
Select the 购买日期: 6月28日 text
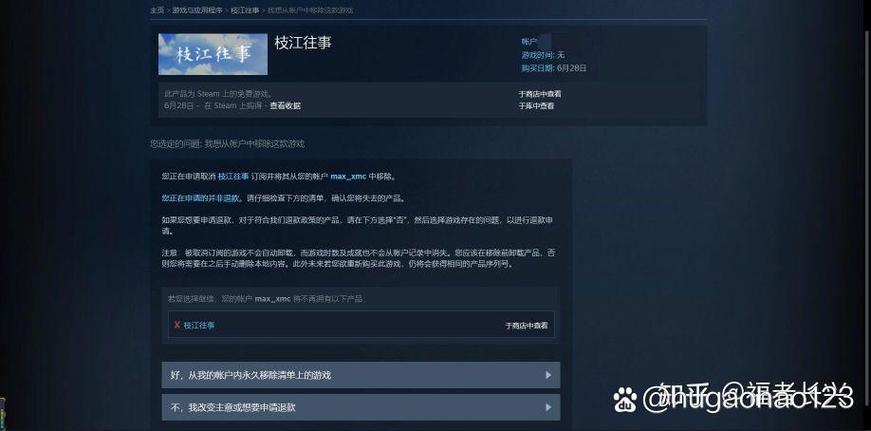pos(553,68)
